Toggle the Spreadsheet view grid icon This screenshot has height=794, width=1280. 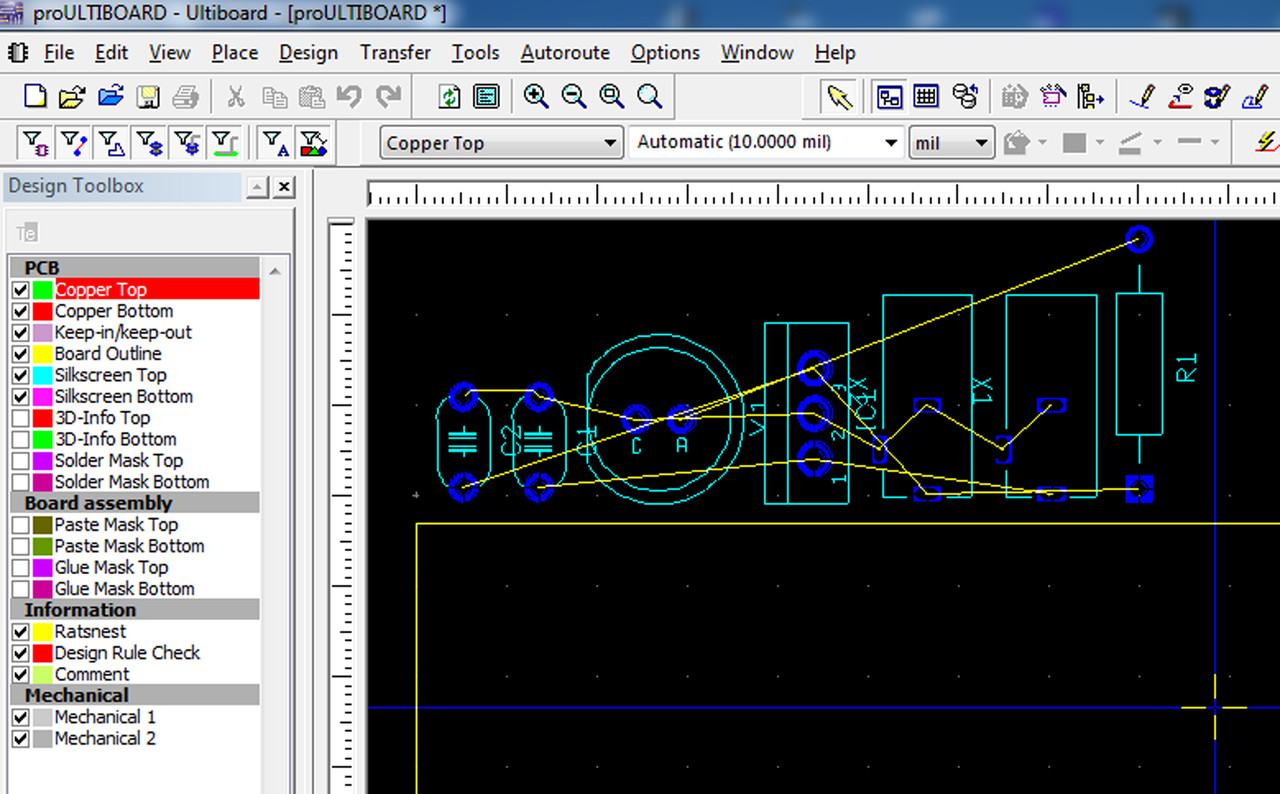[927, 96]
